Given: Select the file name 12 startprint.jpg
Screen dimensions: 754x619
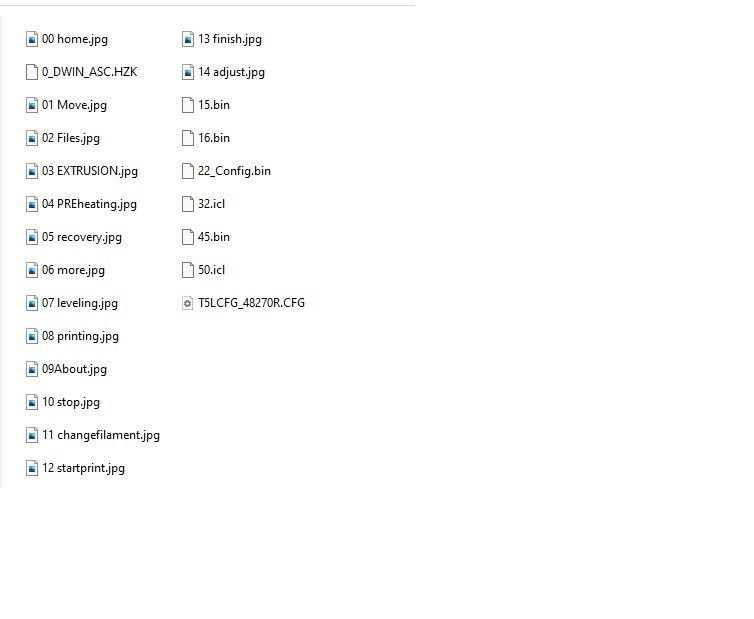Looking at the screenshot, I should pos(84,468).
